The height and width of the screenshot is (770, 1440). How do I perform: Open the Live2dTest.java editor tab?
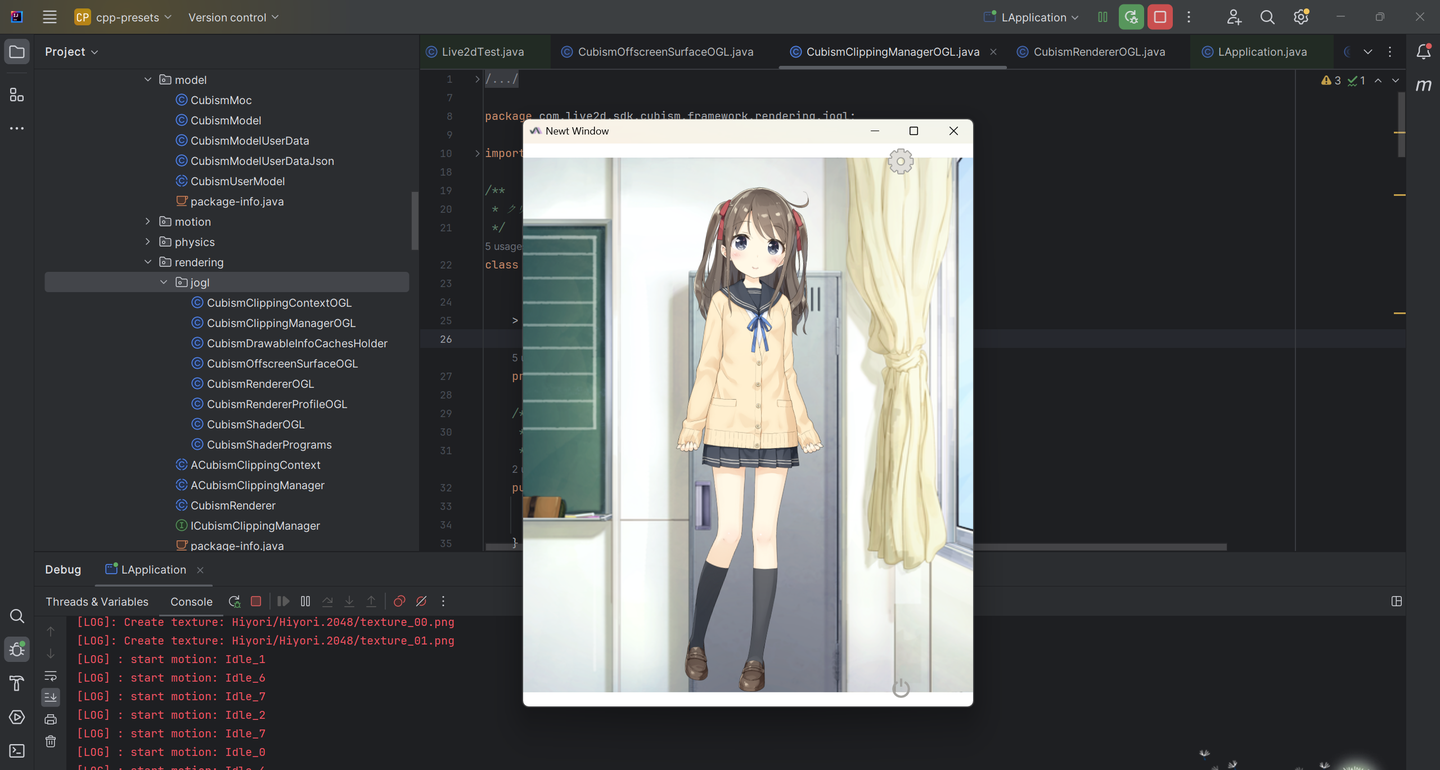(x=484, y=51)
